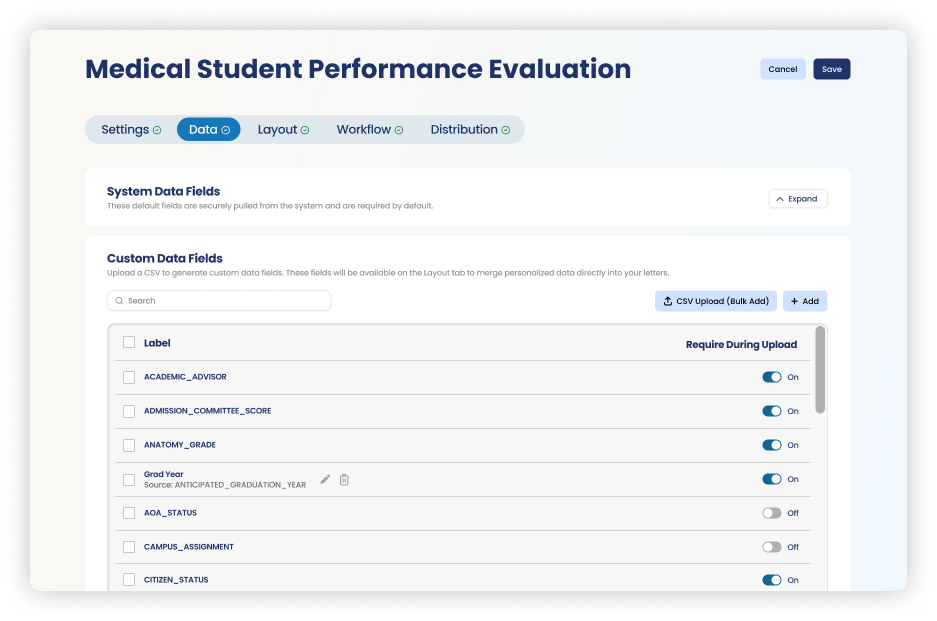
Task: Click the checkmark icon beside Workflow tab
Action: point(397,129)
